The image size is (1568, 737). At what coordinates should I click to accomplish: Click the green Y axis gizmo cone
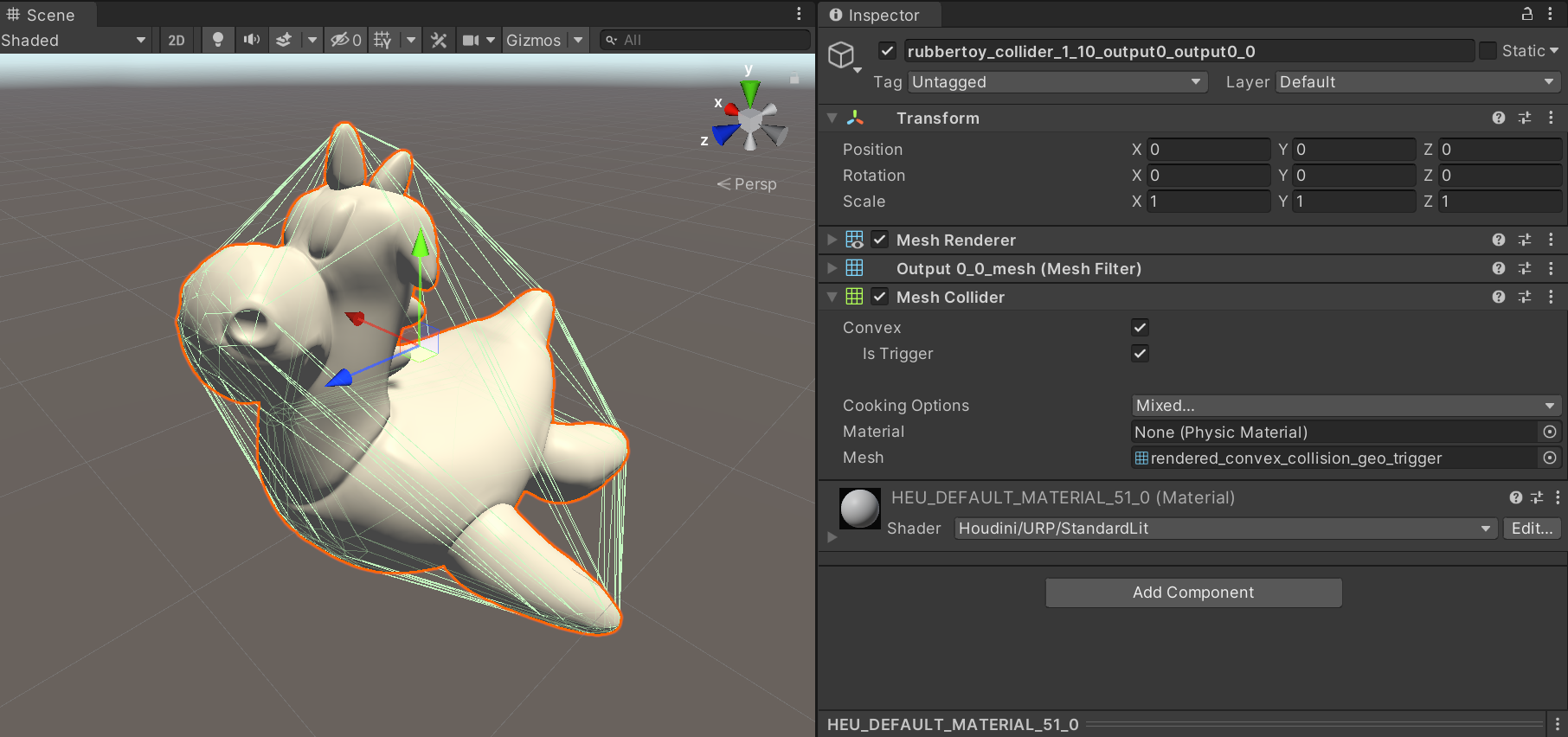tap(750, 93)
